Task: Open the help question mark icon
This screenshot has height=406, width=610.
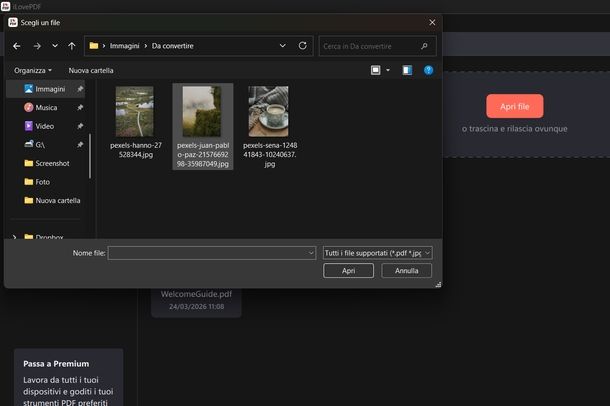Action: [x=428, y=70]
